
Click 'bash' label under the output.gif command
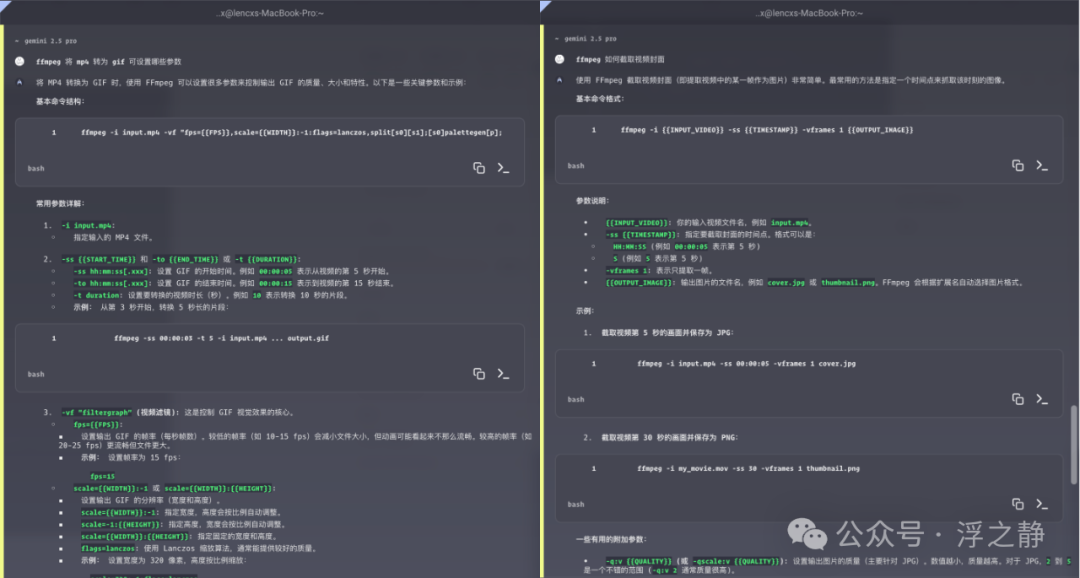coord(36,374)
